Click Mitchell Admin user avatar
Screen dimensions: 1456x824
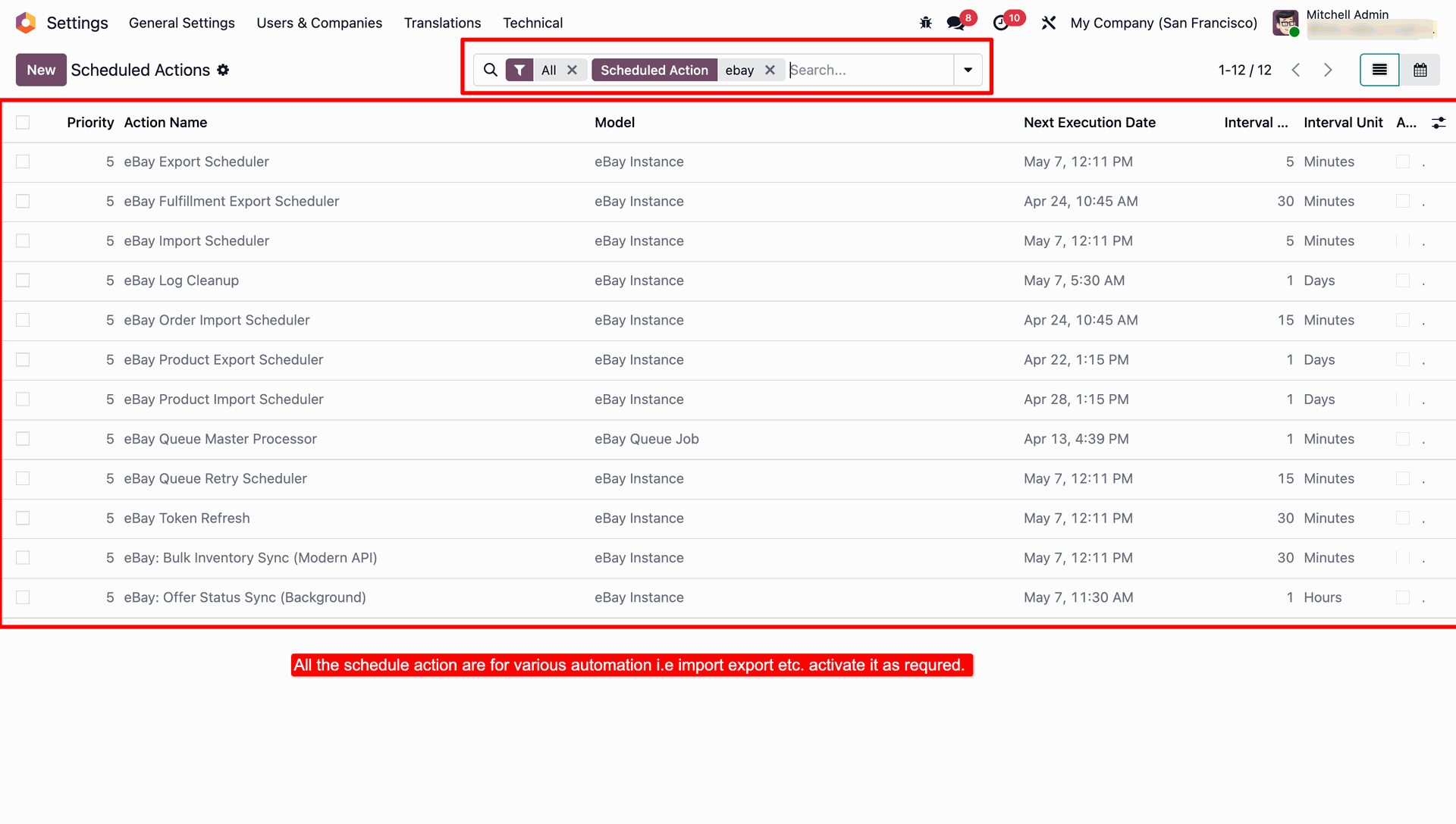[1285, 23]
